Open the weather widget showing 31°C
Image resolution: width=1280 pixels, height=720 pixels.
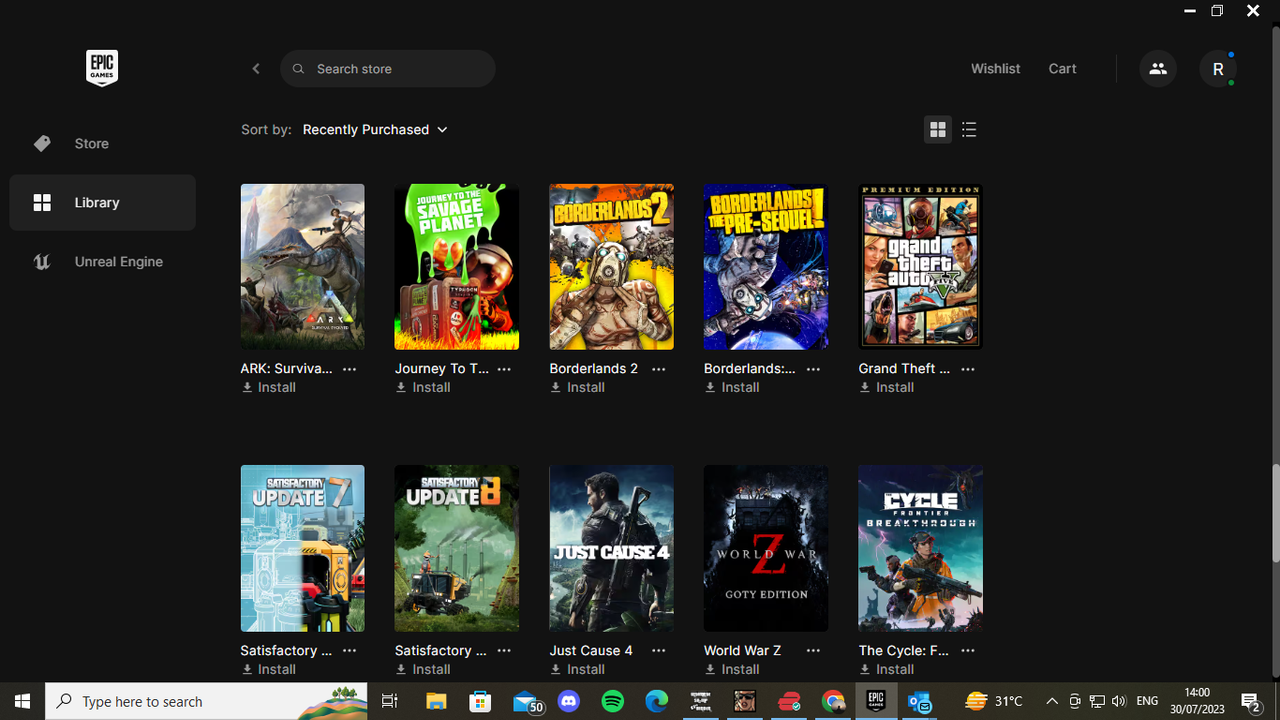click(994, 701)
